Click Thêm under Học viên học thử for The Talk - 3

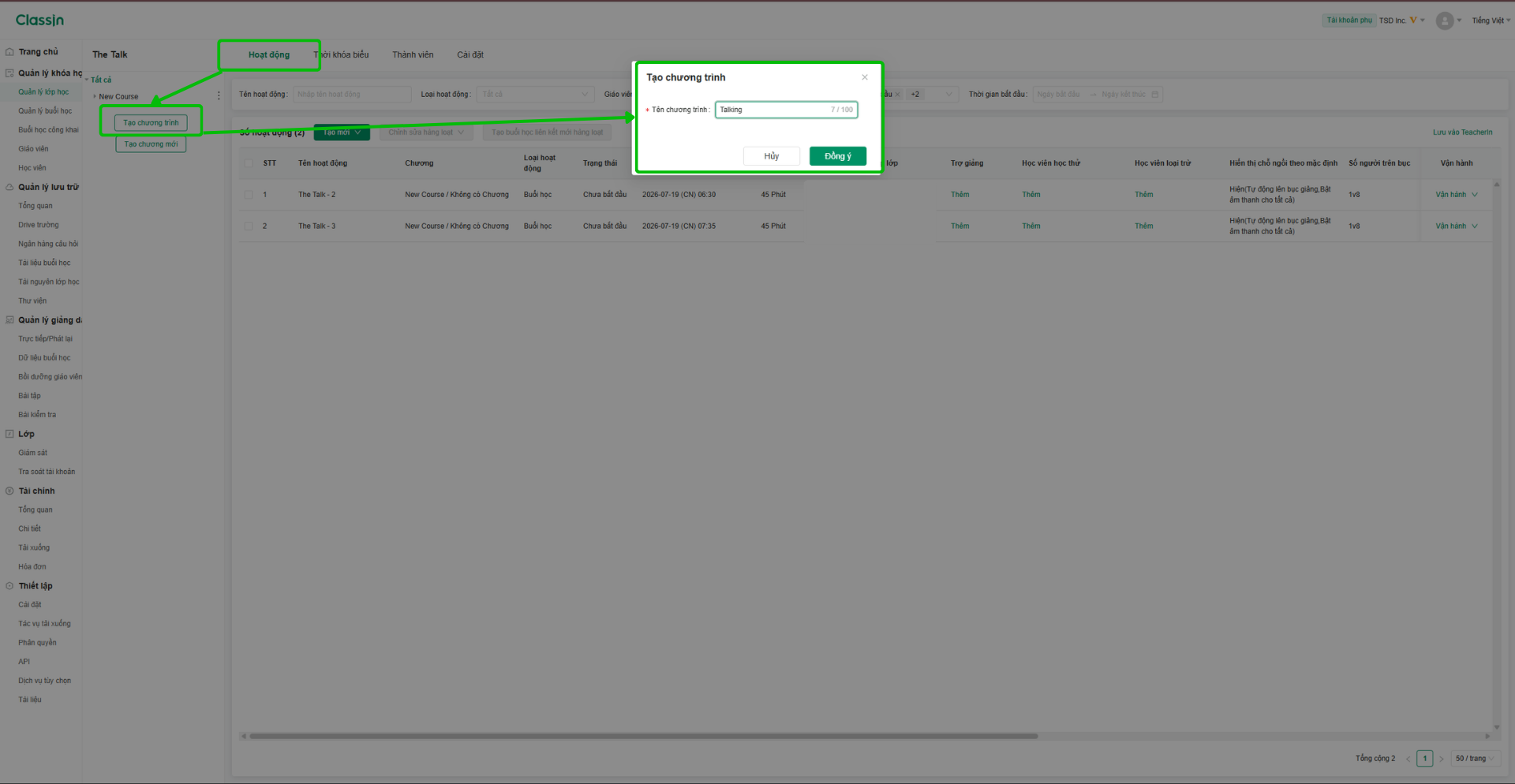click(1031, 226)
